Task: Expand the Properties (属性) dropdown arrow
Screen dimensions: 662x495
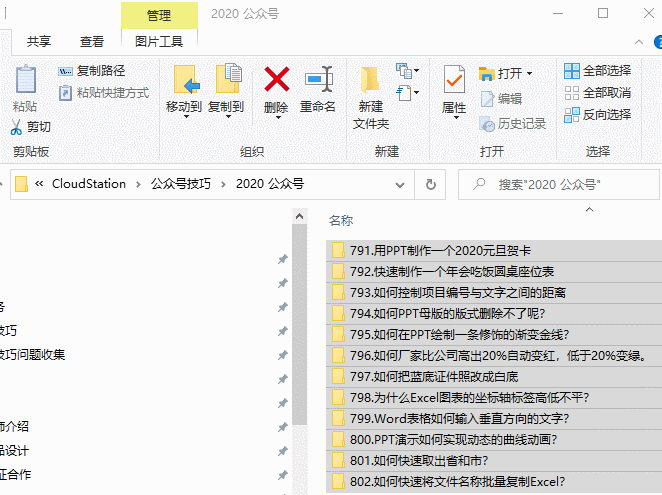Action: click(x=456, y=117)
